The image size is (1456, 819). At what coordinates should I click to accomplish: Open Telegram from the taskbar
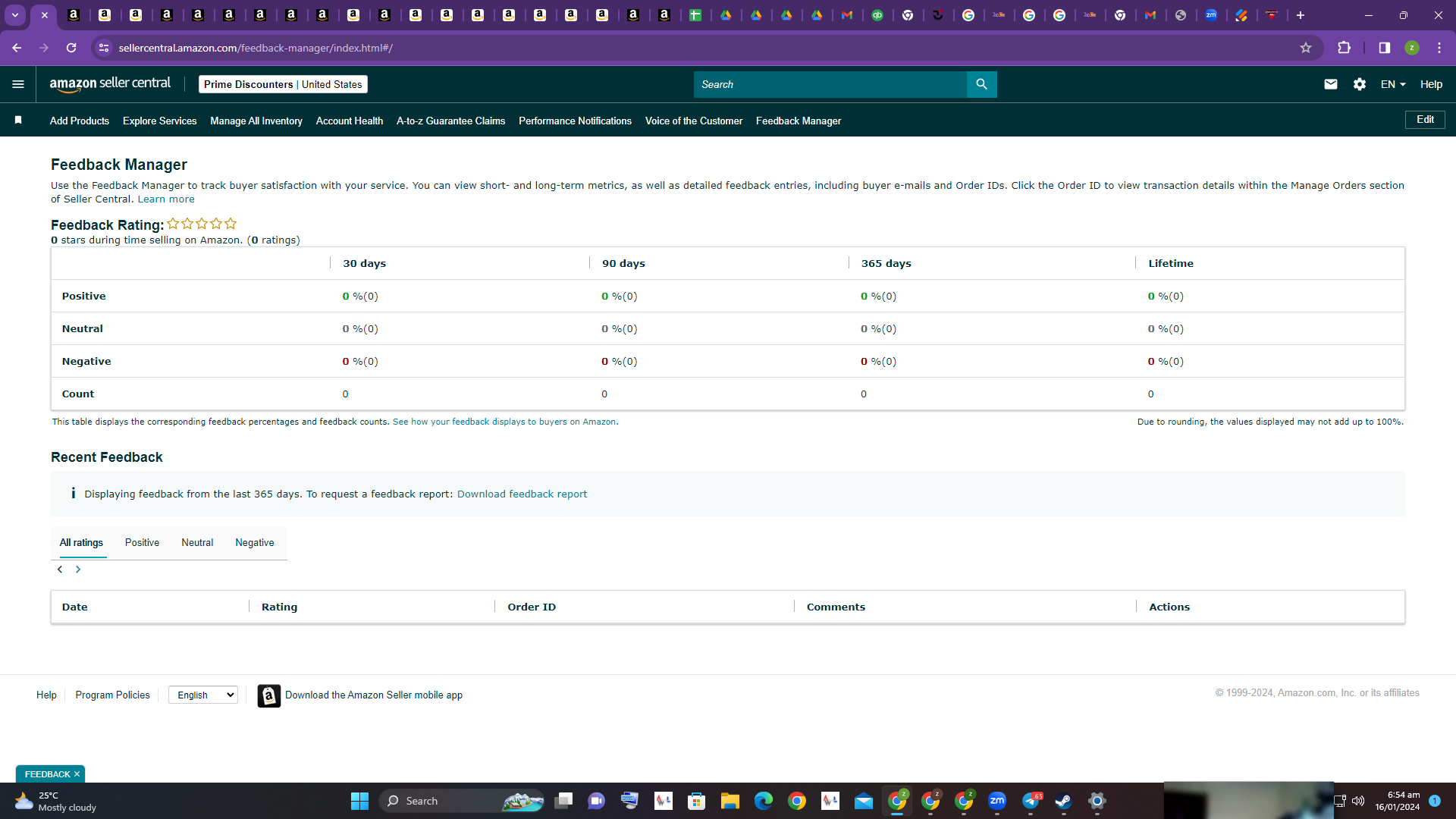[1031, 801]
